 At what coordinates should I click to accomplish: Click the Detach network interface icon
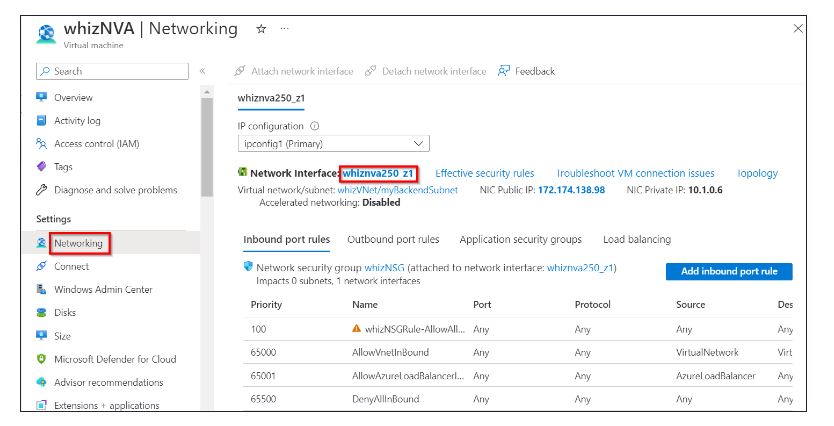[x=371, y=71]
